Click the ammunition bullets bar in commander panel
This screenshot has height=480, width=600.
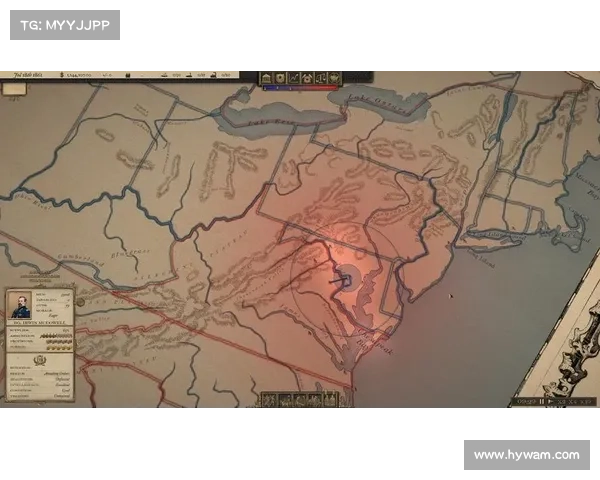(x=56, y=336)
